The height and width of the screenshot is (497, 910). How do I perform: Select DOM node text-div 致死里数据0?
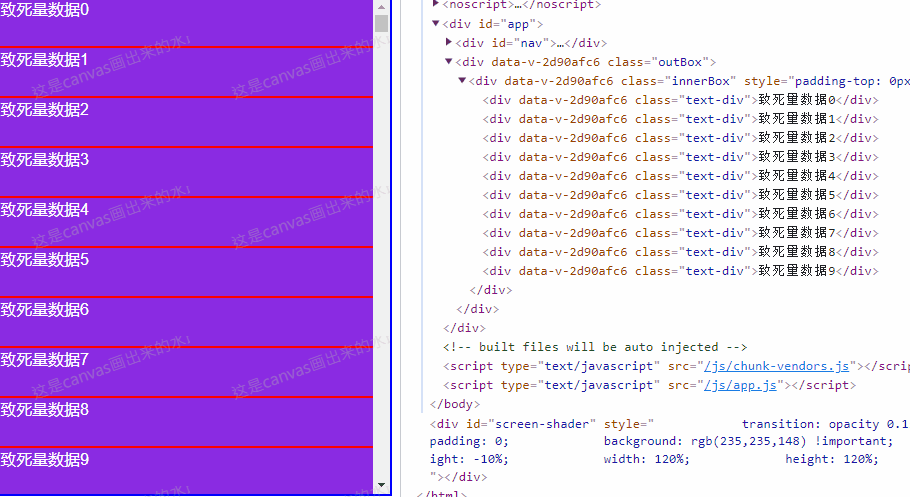[680, 100]
